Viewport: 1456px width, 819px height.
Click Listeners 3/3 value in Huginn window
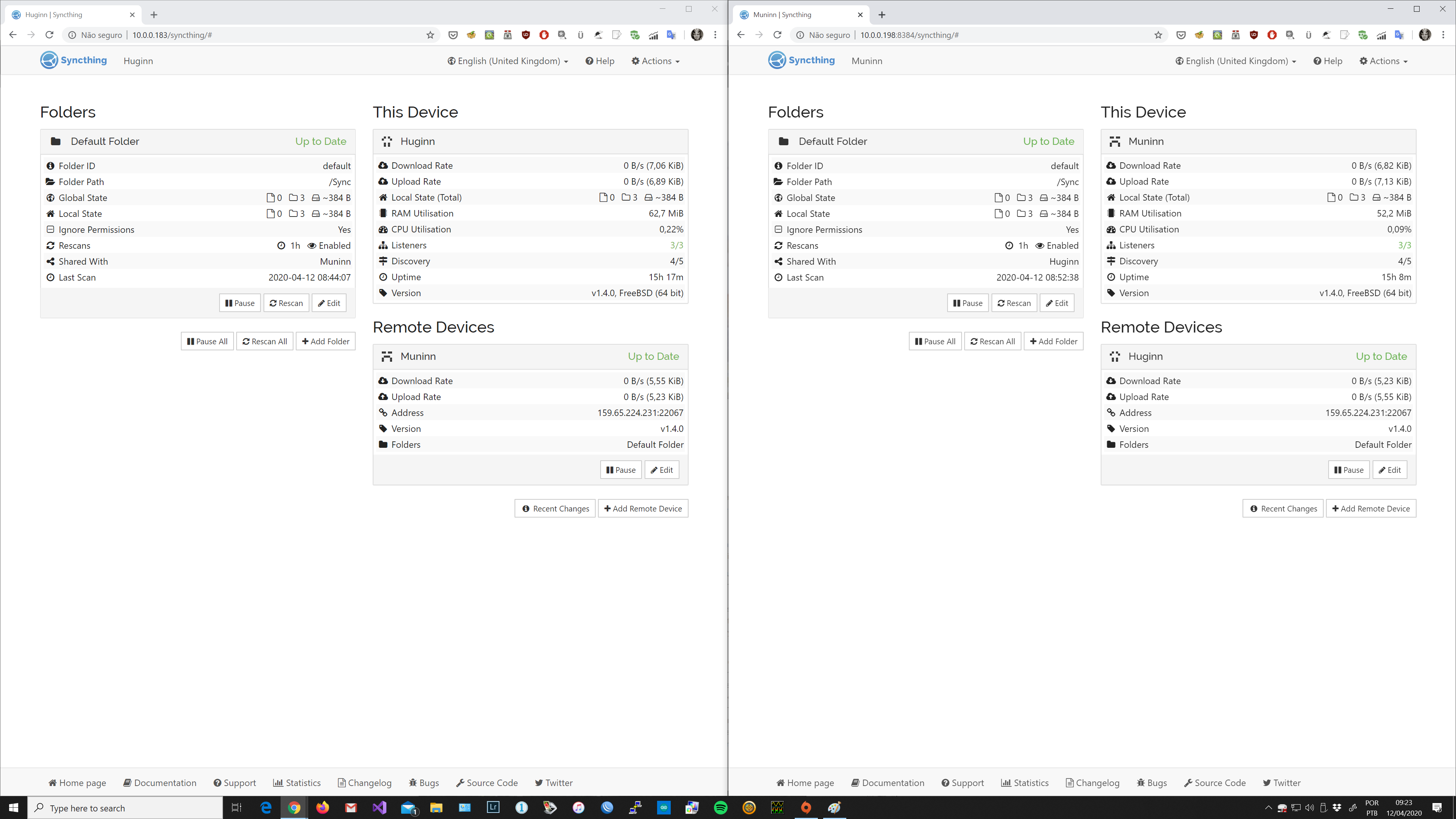coord(676,245)
